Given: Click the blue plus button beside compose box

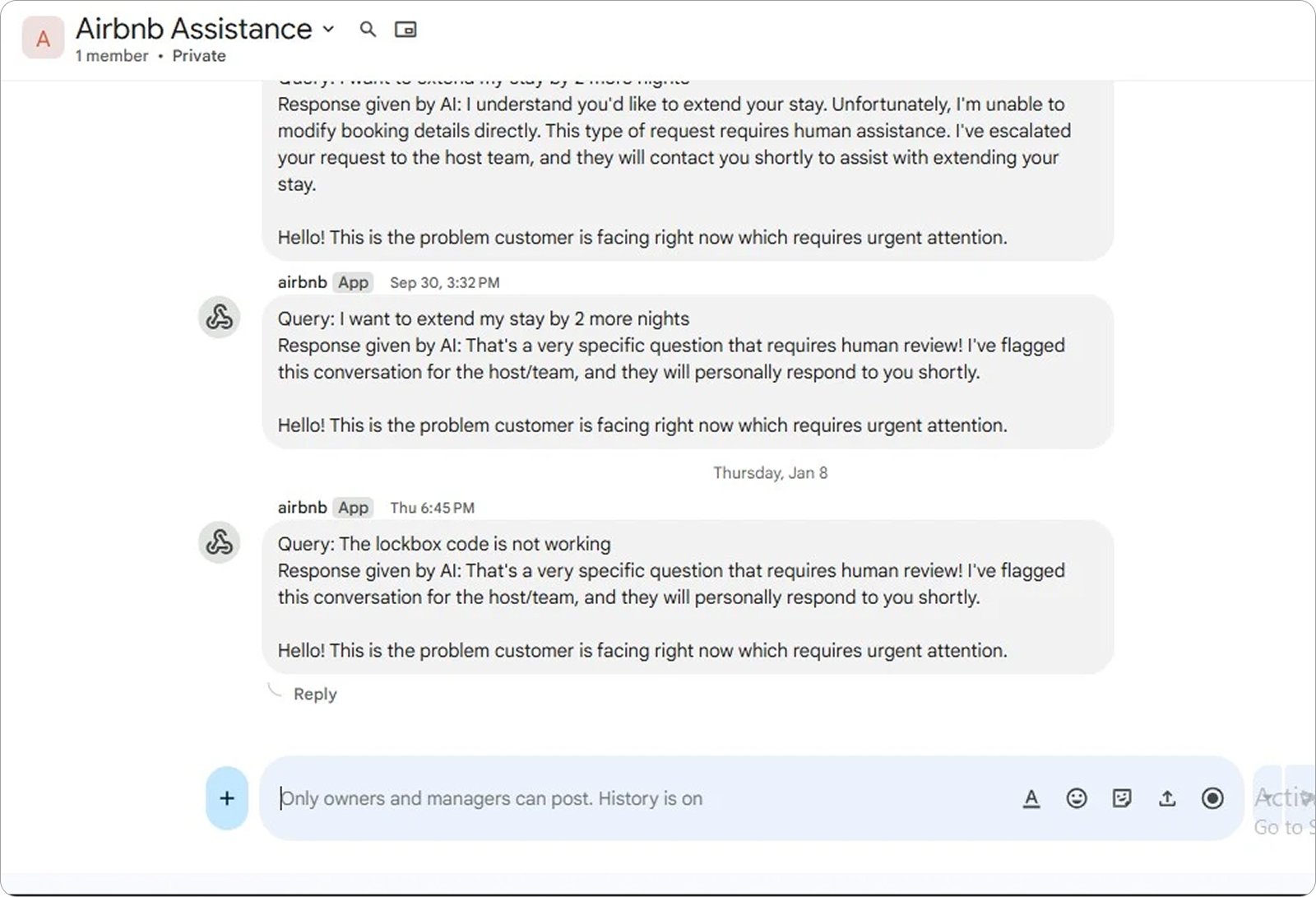Looking at the screenshot, I should [x=227, y=798].
